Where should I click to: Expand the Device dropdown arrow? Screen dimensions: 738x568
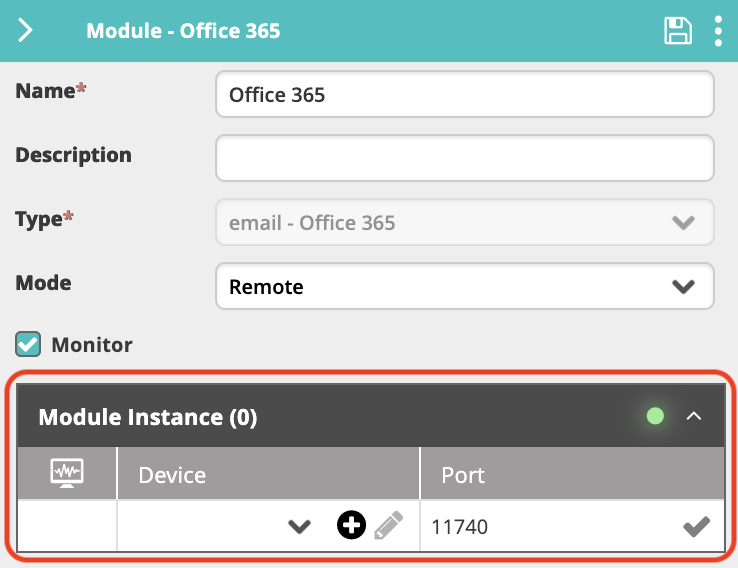click(299, 526)
